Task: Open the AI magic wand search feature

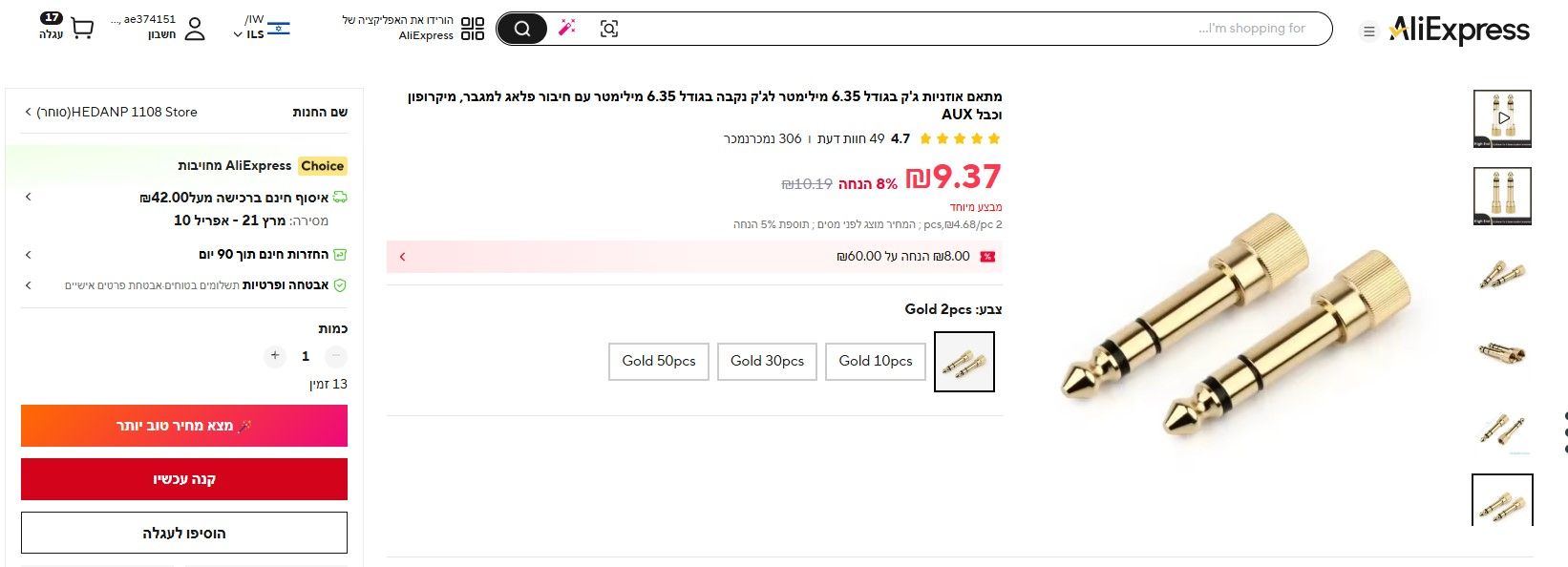Action: (x=567, y=28)
